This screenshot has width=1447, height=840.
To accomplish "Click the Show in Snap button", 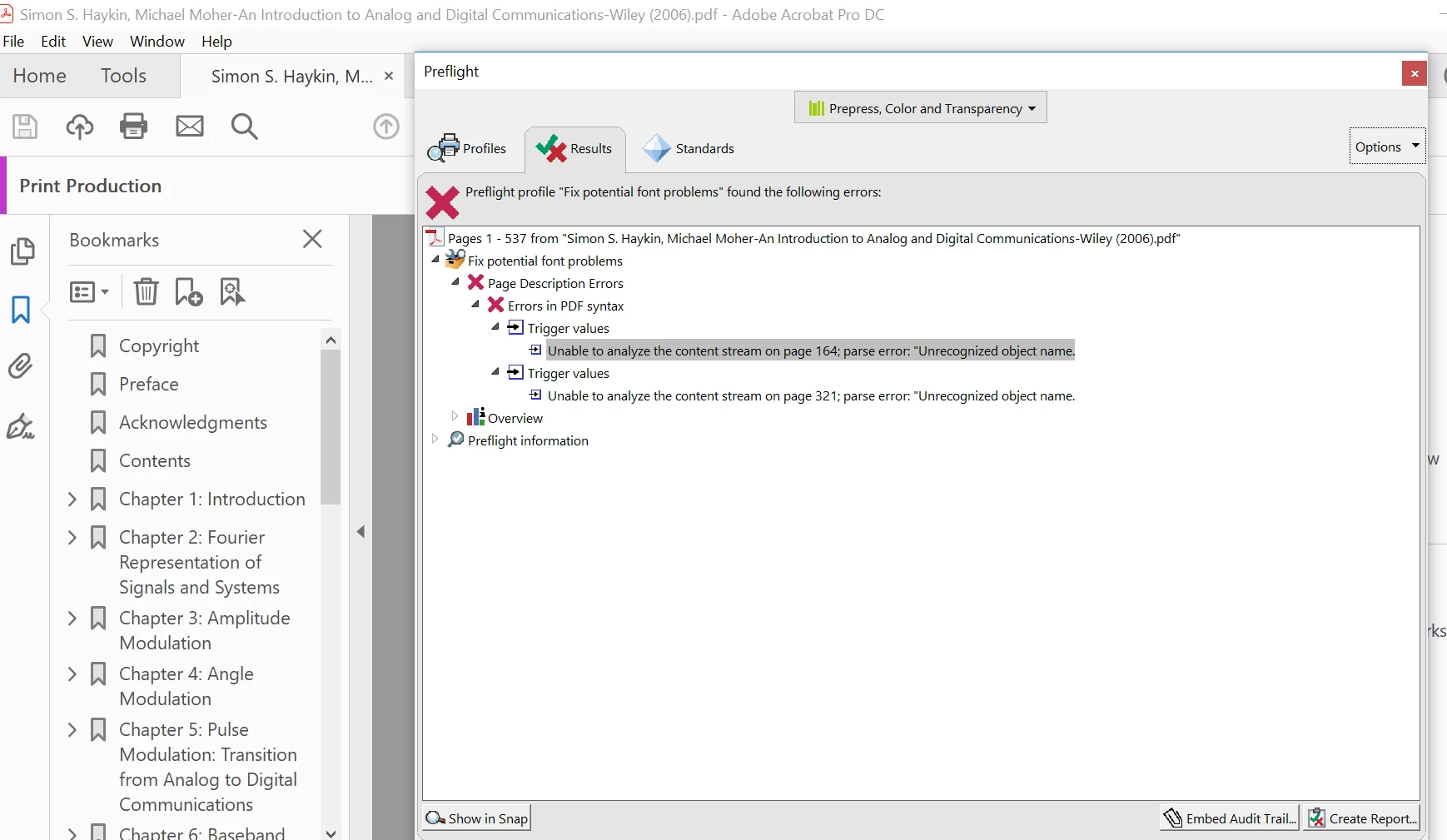I will [x=477, y=818].
